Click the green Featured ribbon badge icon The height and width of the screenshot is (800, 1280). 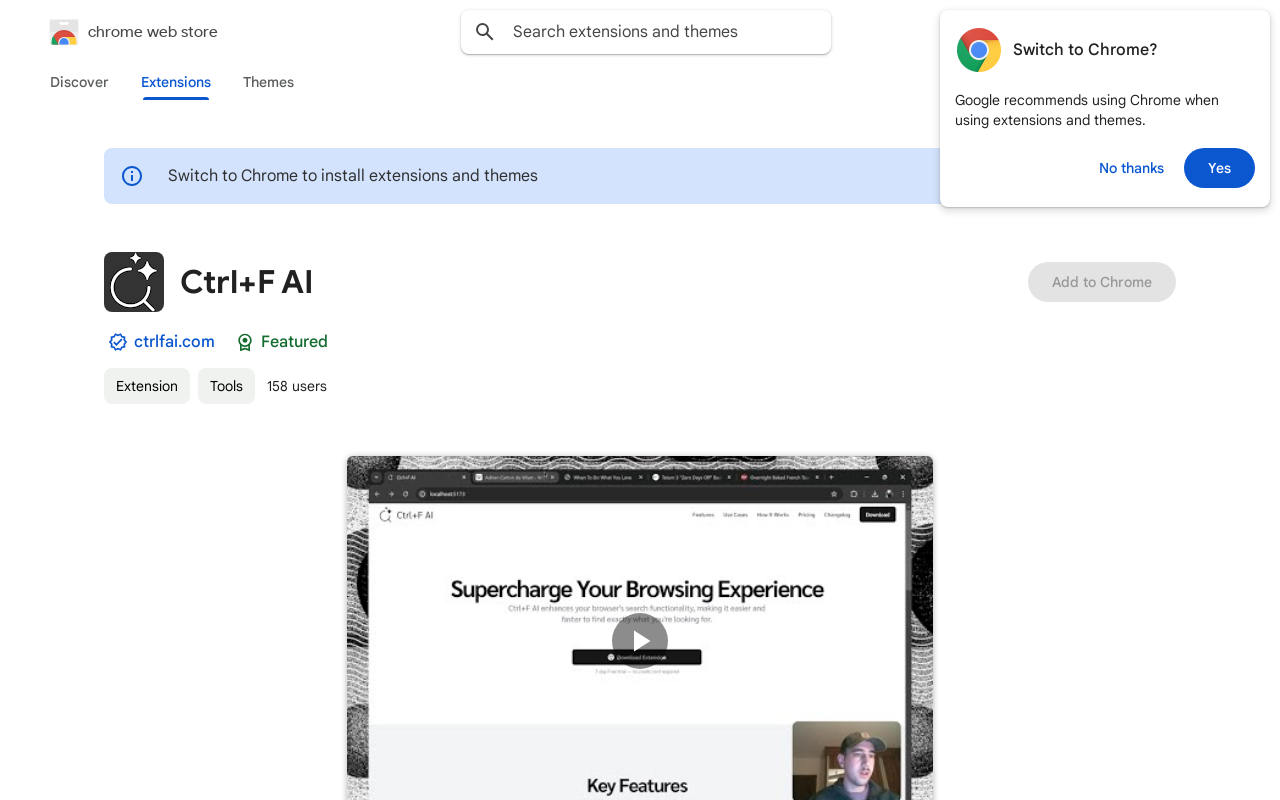click(245, 342)
